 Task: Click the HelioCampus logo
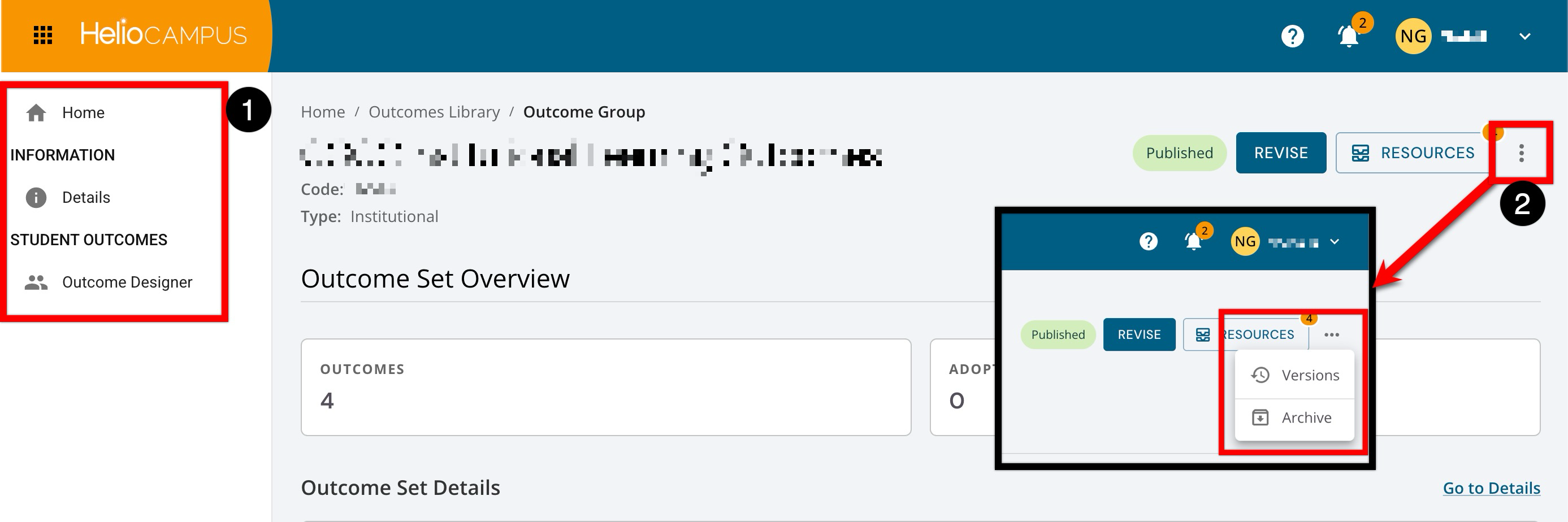click(x=163, y=33)
